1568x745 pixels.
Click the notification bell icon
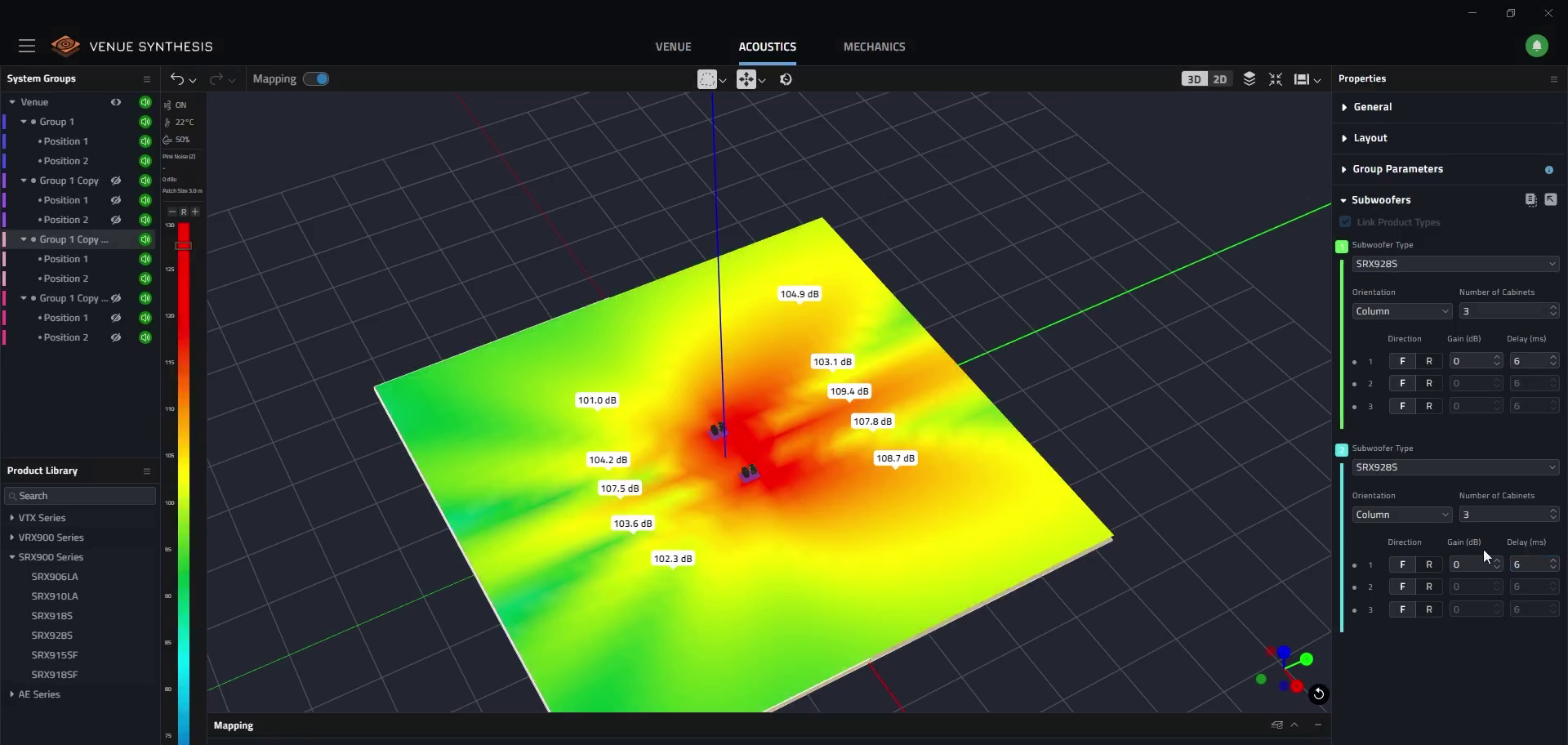tap(1536, 47)
